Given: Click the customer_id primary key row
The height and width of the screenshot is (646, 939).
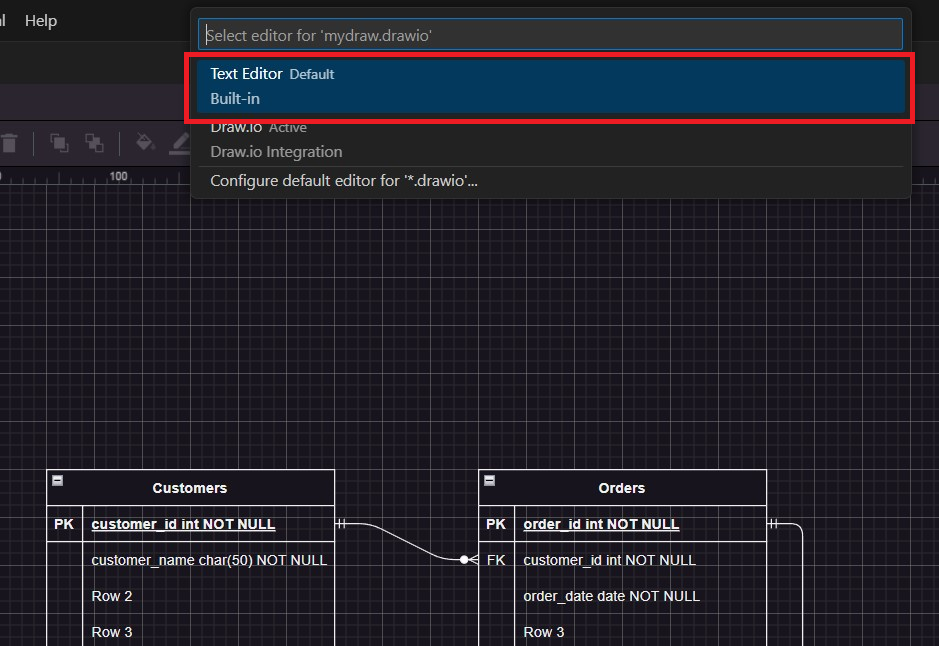Looking at the screenshot, I should pos(183,524).
